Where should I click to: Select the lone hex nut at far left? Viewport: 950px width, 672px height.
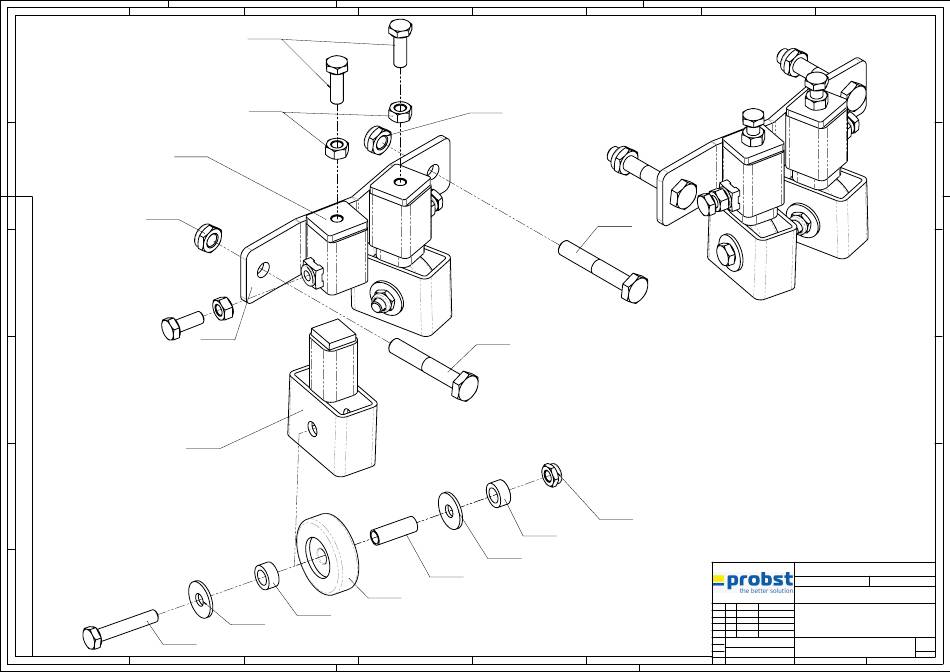pos(208,238)
